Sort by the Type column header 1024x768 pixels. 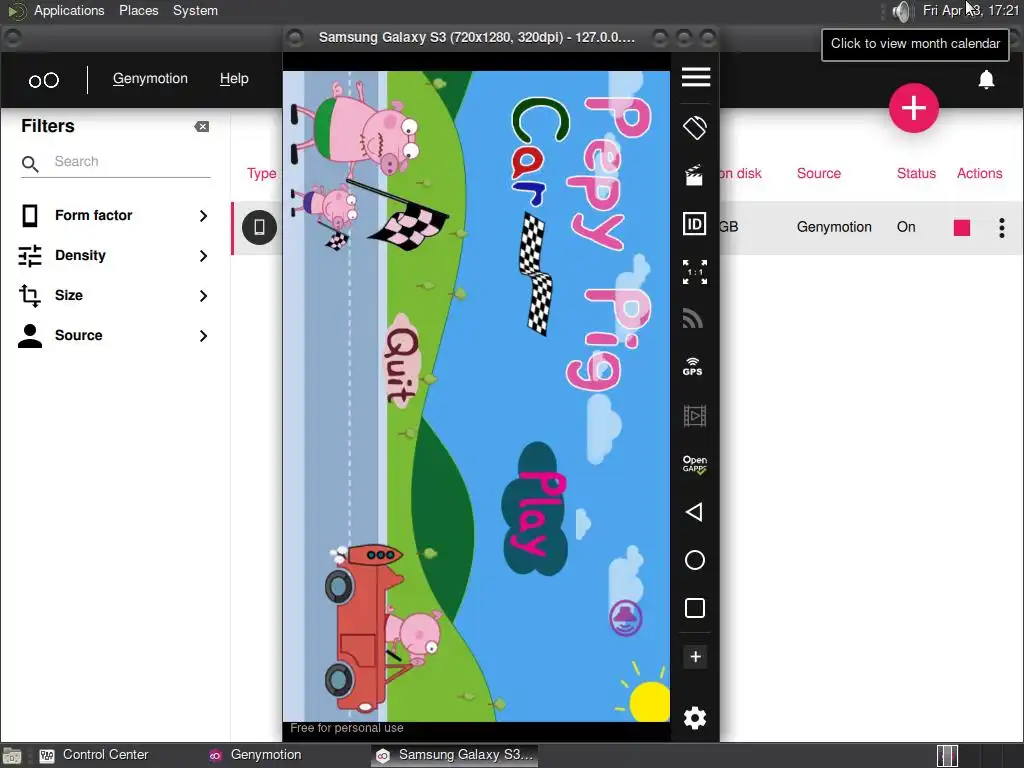coord(261,173)
